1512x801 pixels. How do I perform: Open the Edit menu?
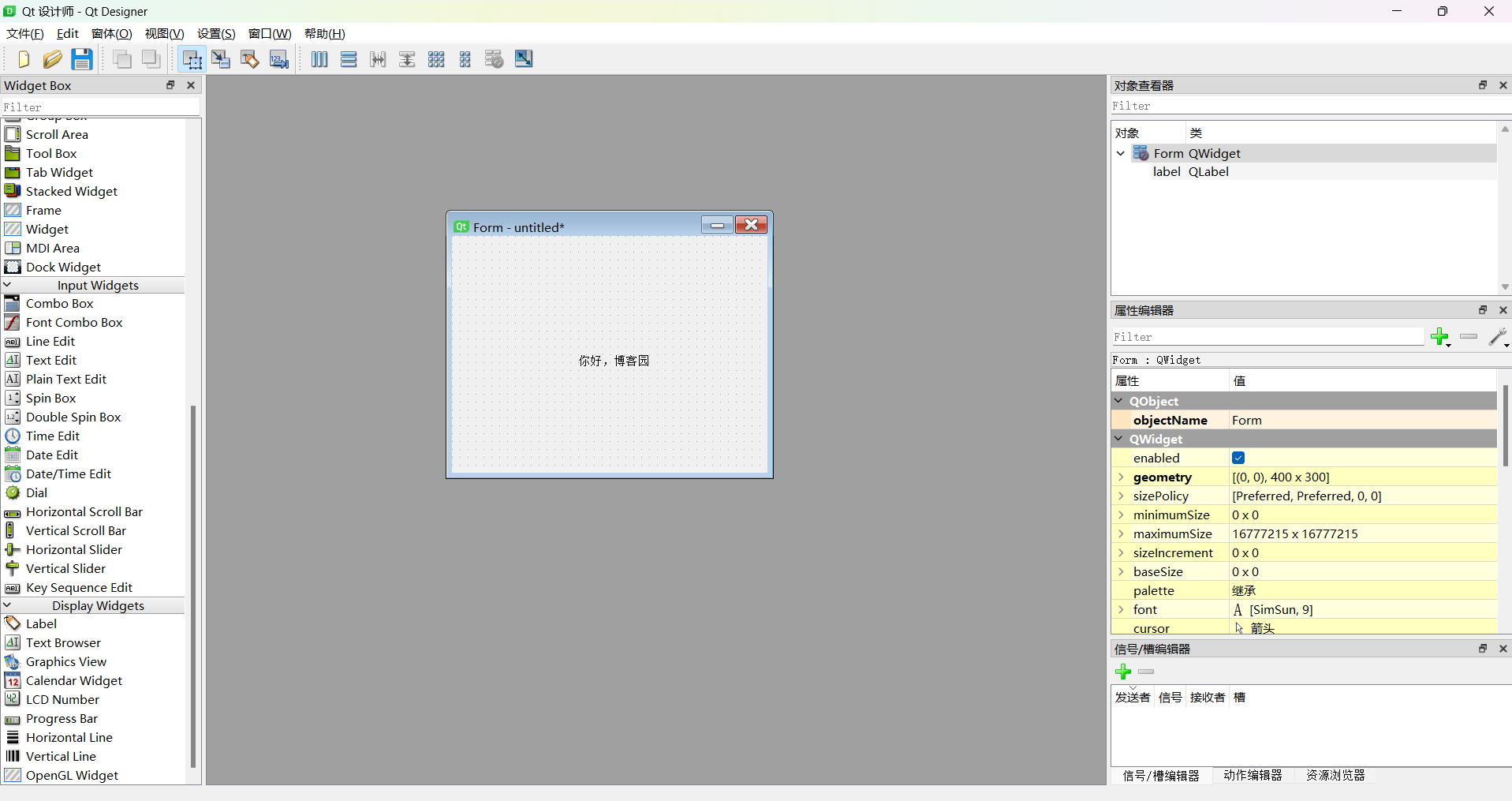68,34
